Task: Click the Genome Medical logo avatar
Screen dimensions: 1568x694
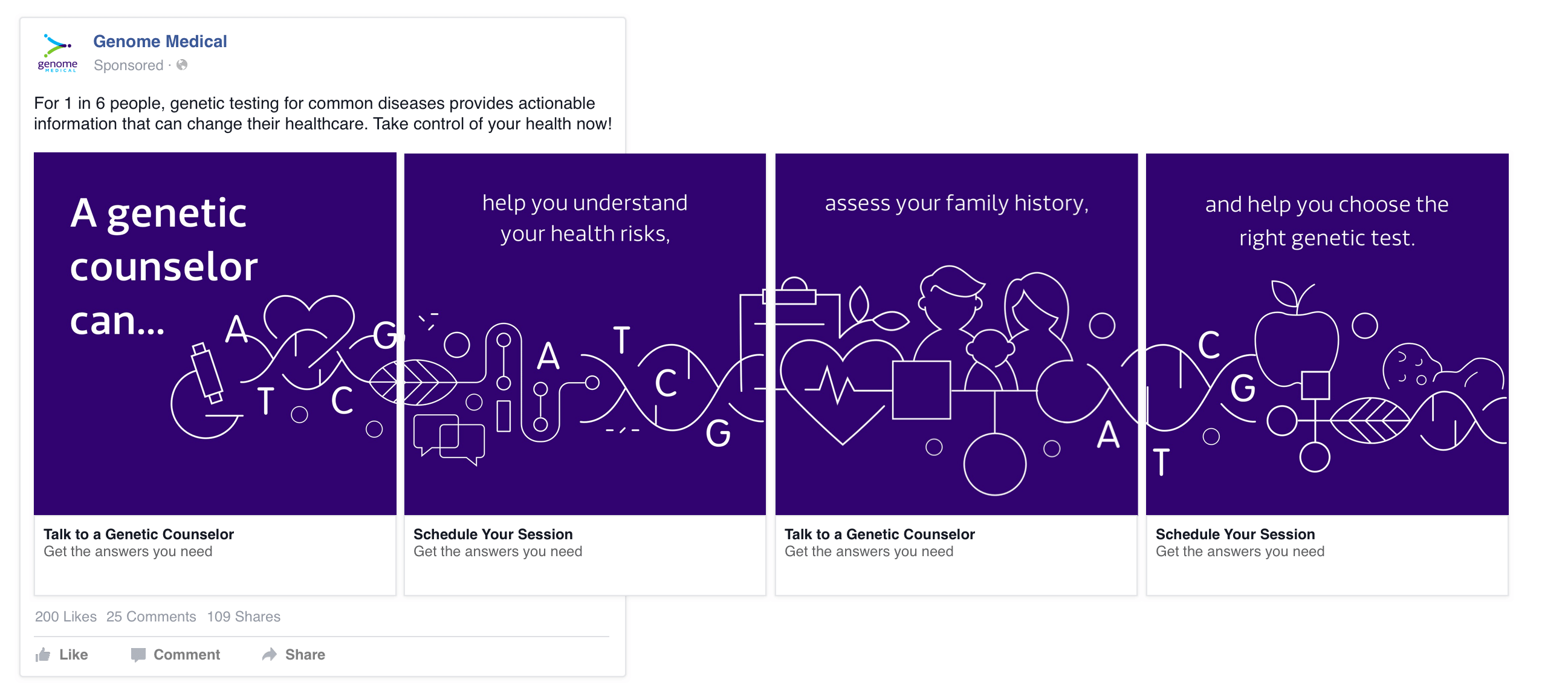Action: click(x=58, y=53)
